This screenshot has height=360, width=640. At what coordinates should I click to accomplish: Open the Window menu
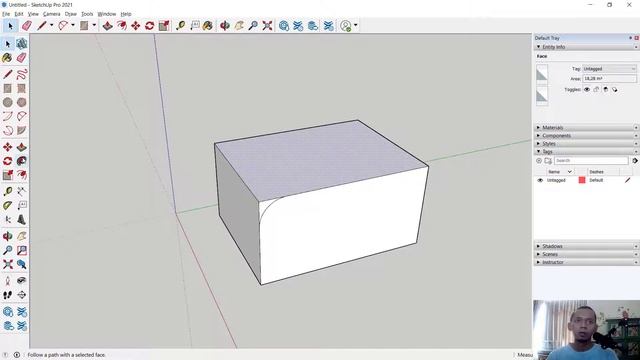107,14
